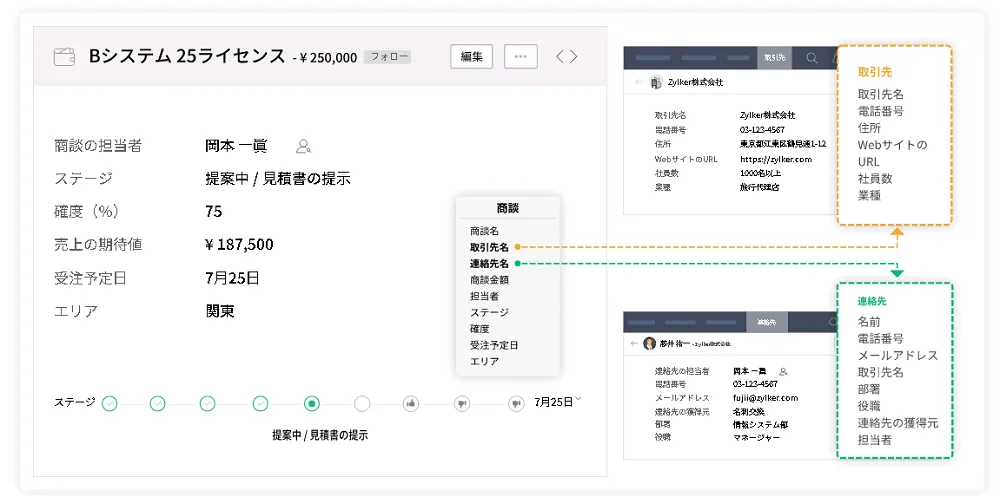The height and width of the screenshot is (500, 1000).
Task: Open the 取引先 tab in account window
Action: [x=774, y=57]
